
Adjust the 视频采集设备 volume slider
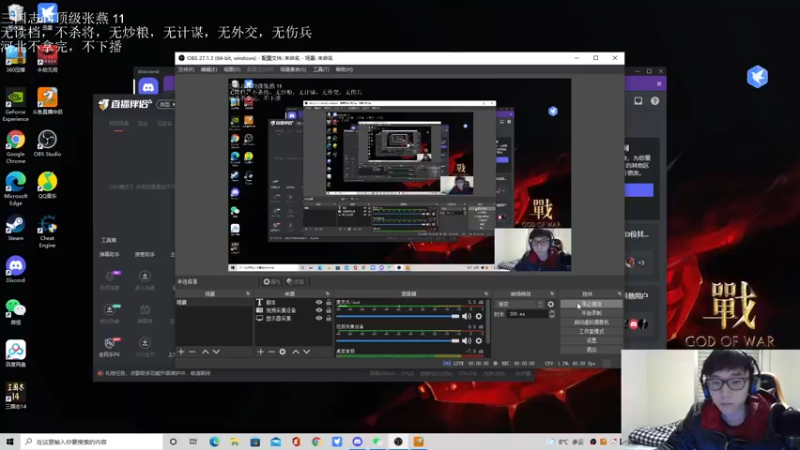click(398, 341)
